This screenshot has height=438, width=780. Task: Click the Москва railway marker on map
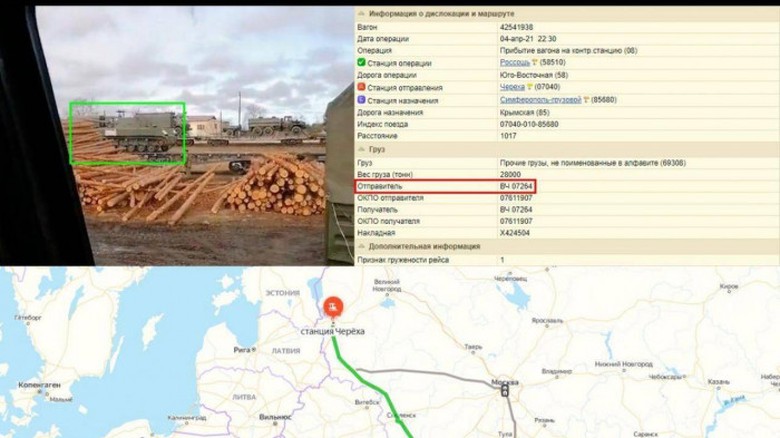pos(504,391)
